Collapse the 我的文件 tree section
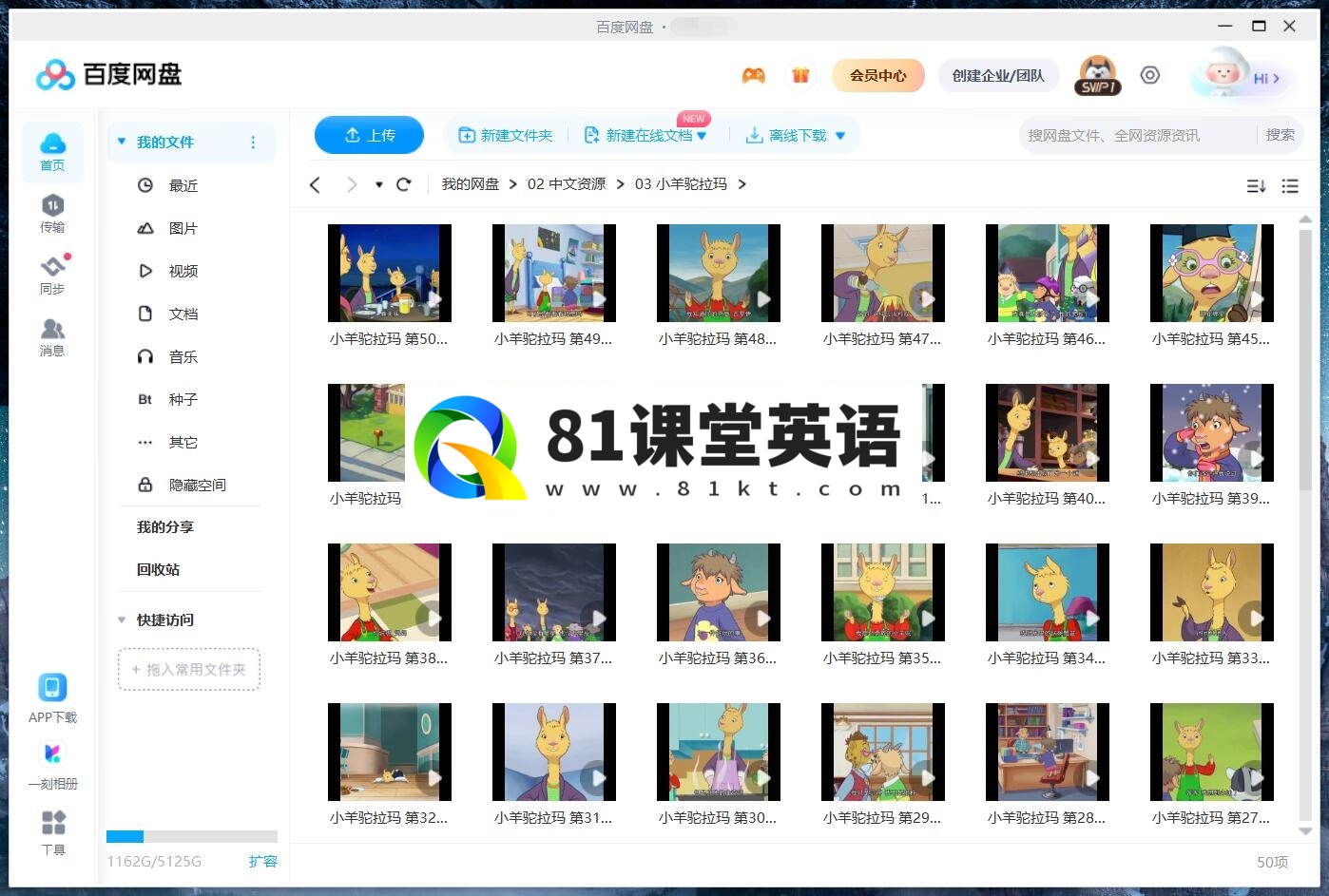This screenshot has width=1329, height=896. point(122,142)
